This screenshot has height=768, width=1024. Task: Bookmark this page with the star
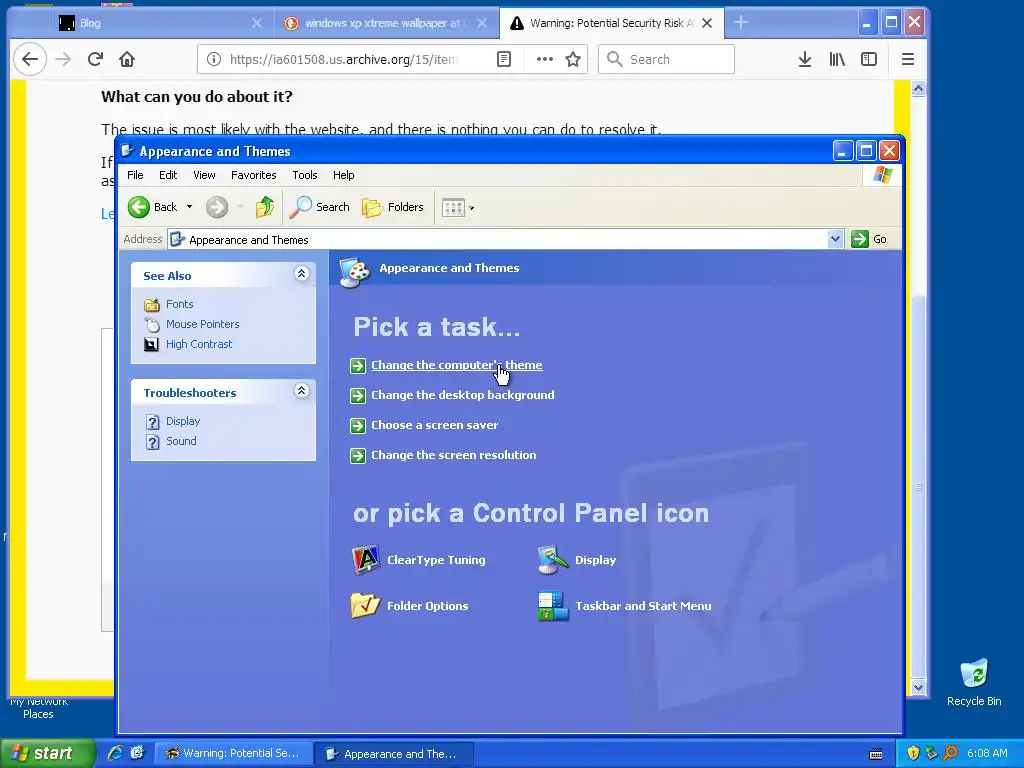[573, 59]
